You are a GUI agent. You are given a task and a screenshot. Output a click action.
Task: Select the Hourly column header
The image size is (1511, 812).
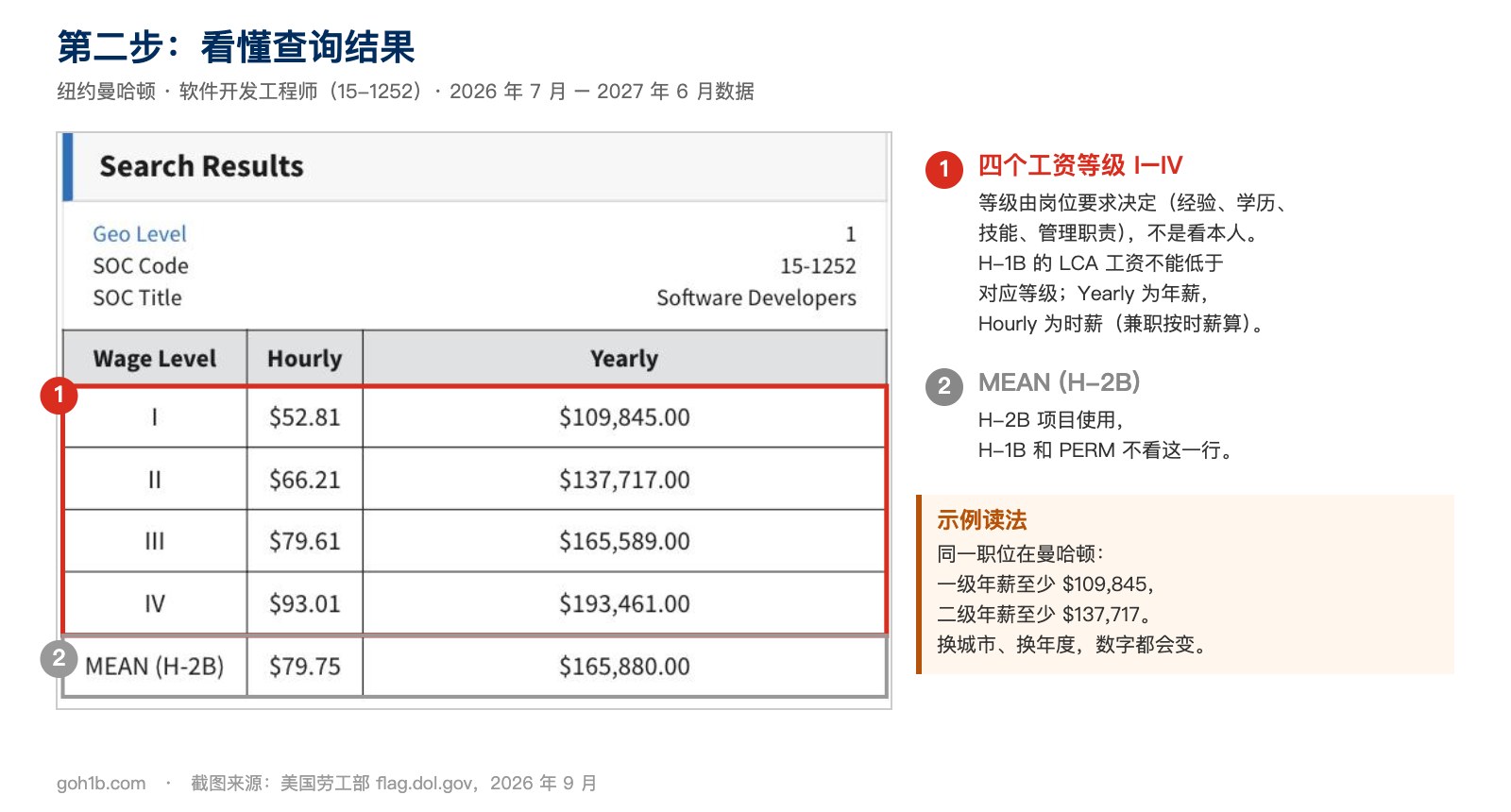304,359
